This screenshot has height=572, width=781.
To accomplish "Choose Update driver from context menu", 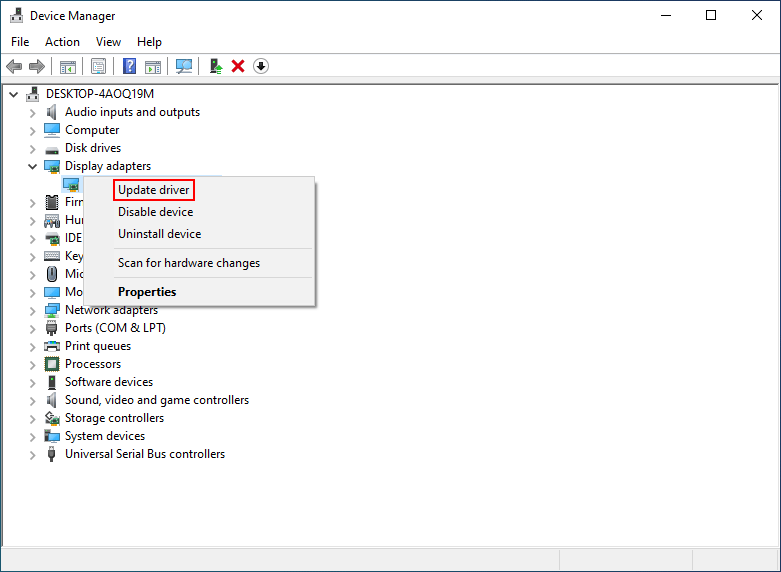I will [199, 190].
